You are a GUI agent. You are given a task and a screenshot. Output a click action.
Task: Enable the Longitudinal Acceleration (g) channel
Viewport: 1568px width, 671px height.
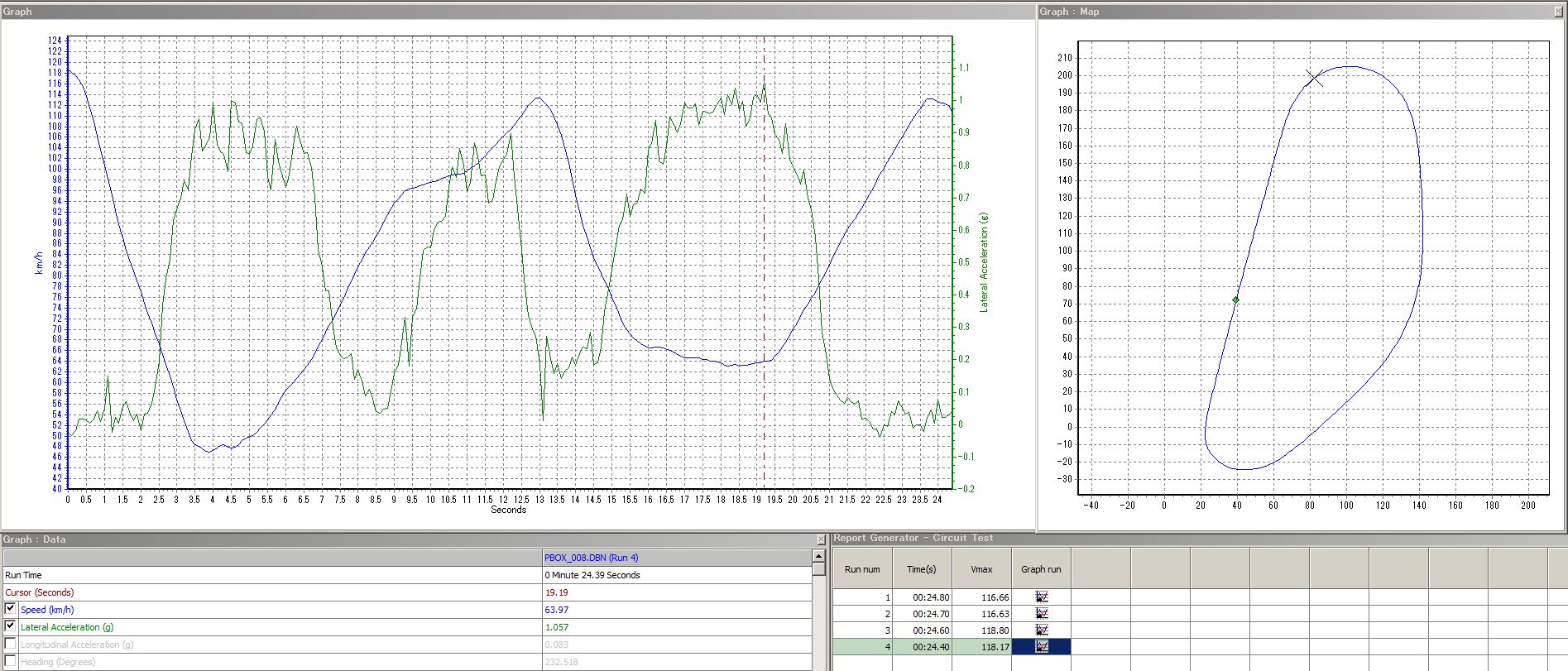(11, 644)
